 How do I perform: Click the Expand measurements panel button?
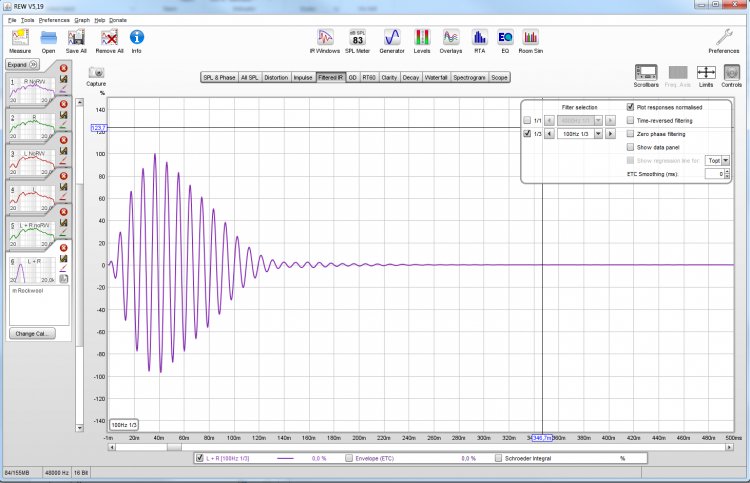click(21, 64)
